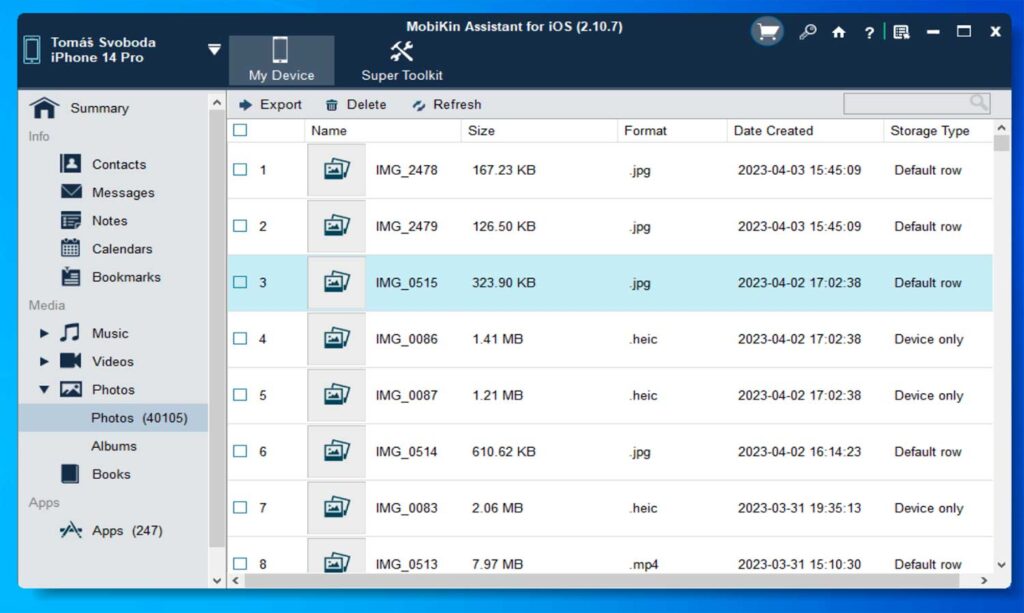Switch to the Super Toolkit tab

tap(402, 61)
